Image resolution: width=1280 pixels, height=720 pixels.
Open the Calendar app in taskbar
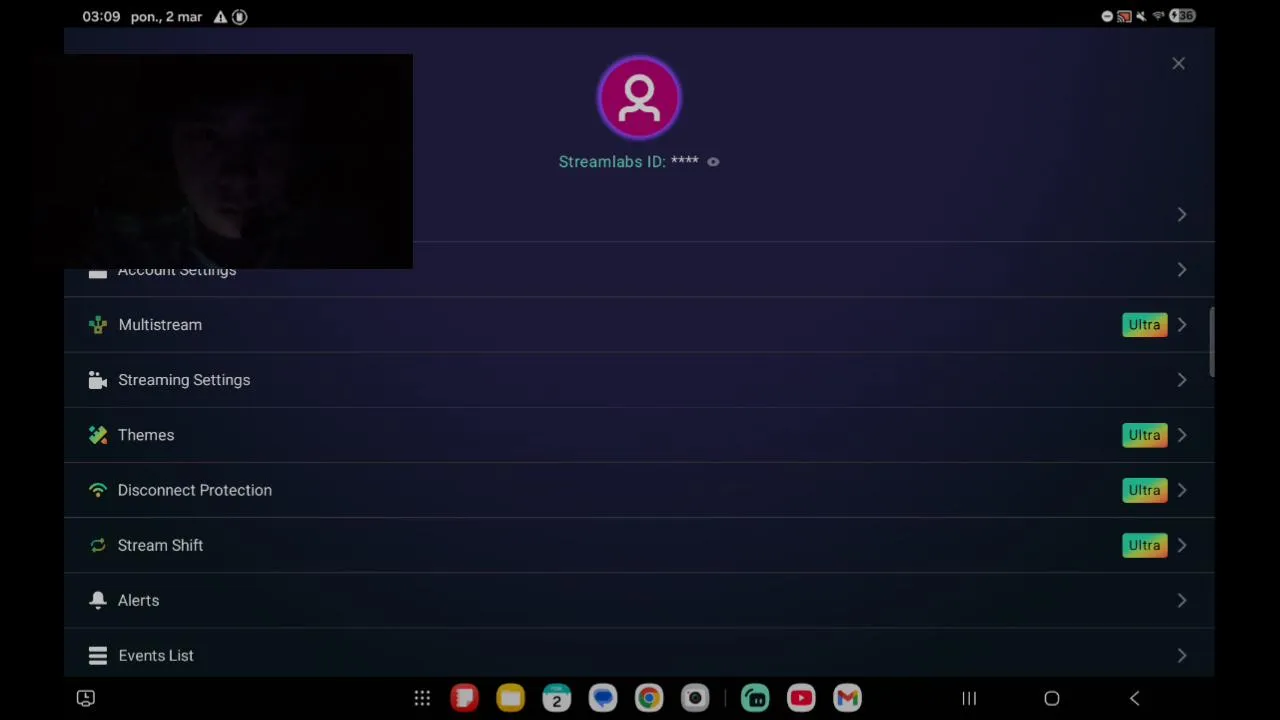pos(556,698)
